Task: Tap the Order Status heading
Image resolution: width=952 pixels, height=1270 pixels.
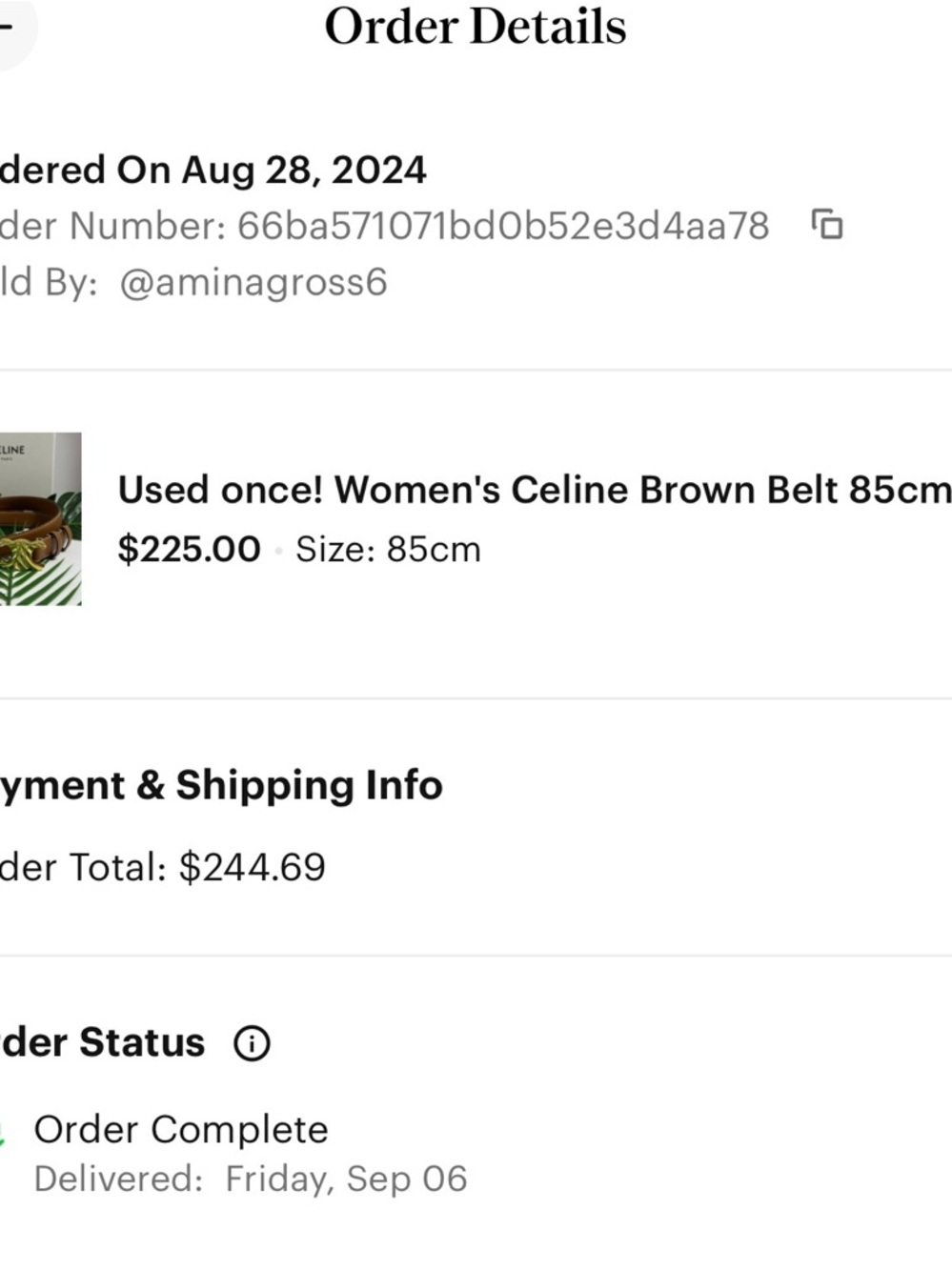Action: click(x=102, y=1042)
